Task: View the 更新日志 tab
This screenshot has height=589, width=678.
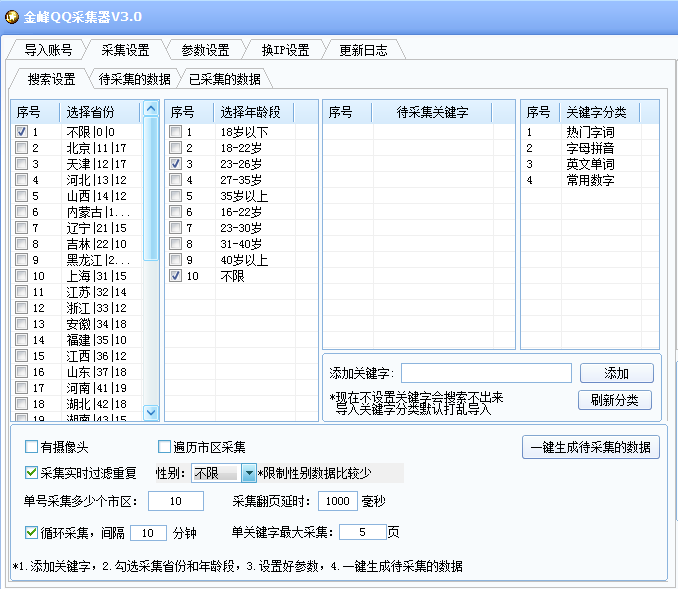Action: pos(363,50)
